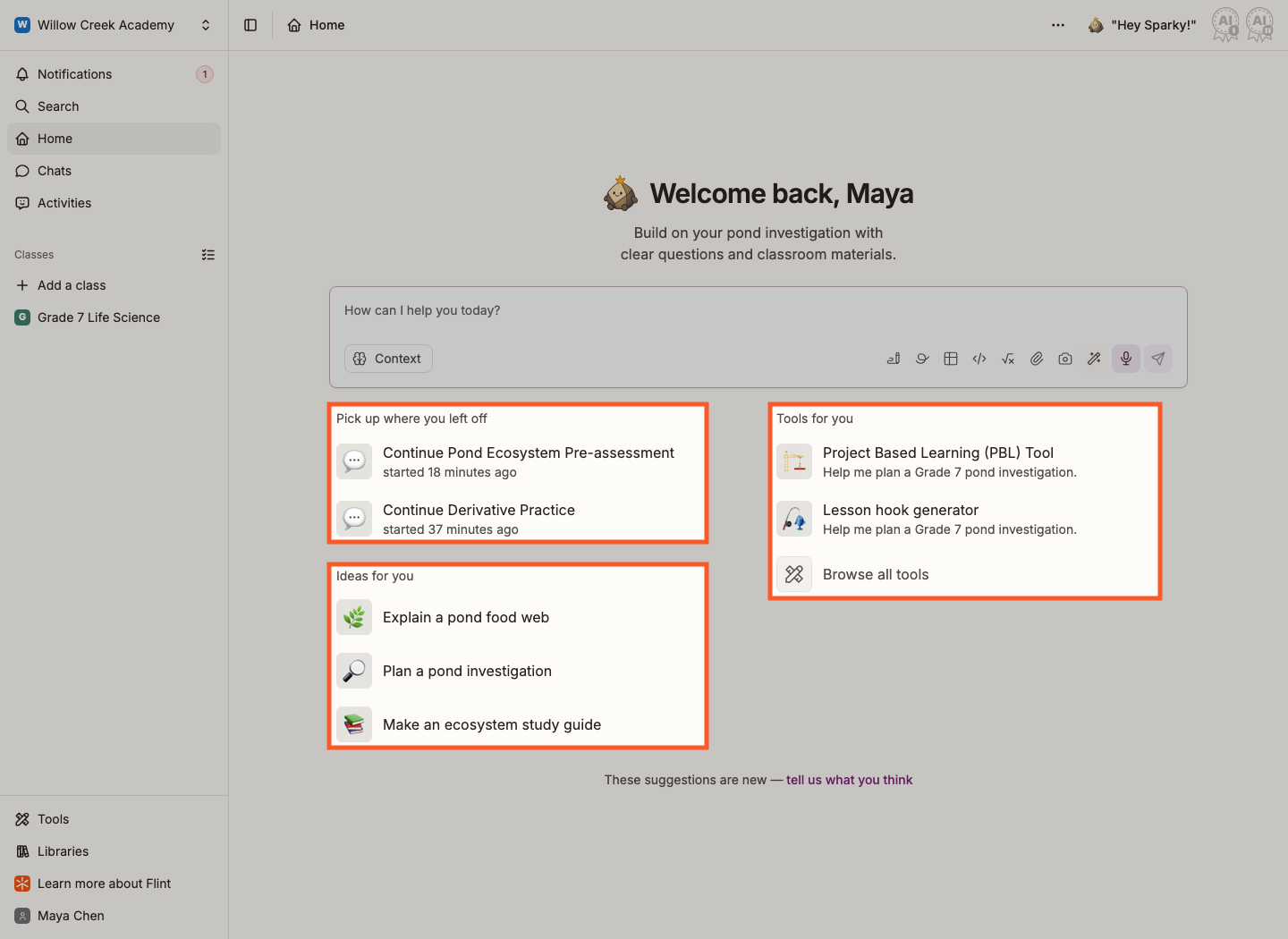Open Libraries in the sidebar
Viewport: 1288px width, 939px height.
click(114, 851)
